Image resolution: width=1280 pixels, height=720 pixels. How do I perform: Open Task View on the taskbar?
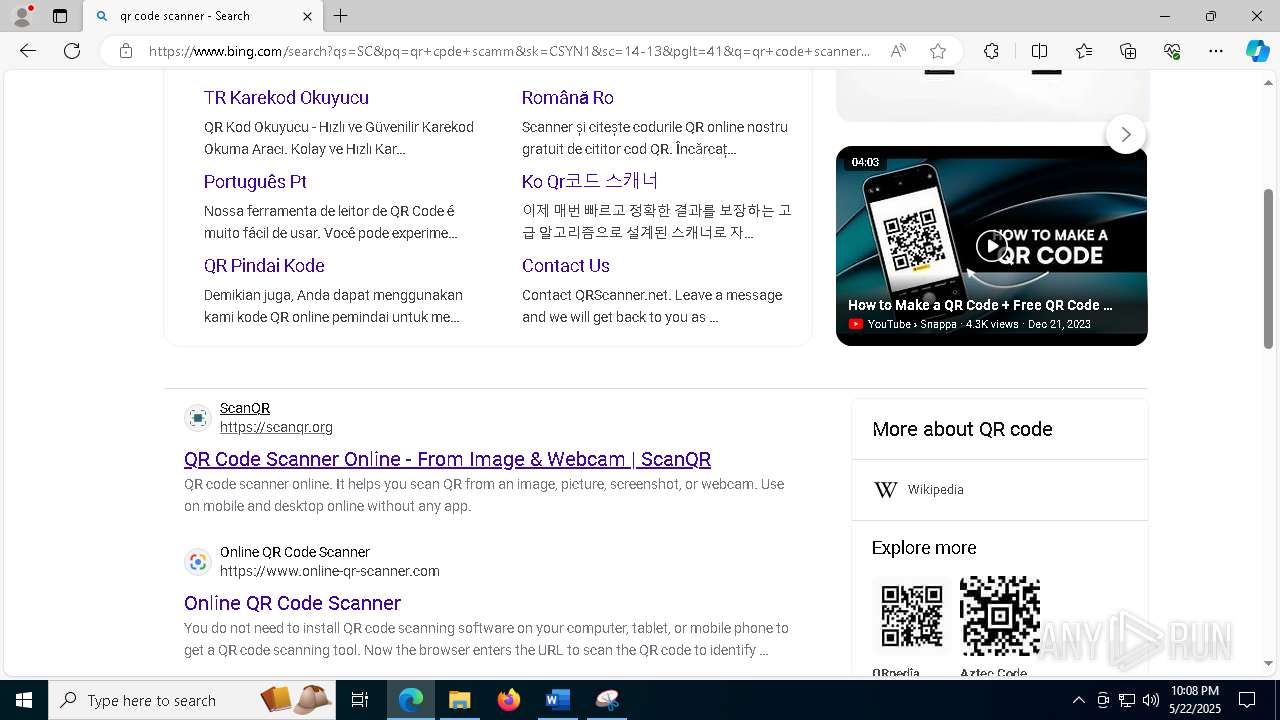[x=360, y=700]
